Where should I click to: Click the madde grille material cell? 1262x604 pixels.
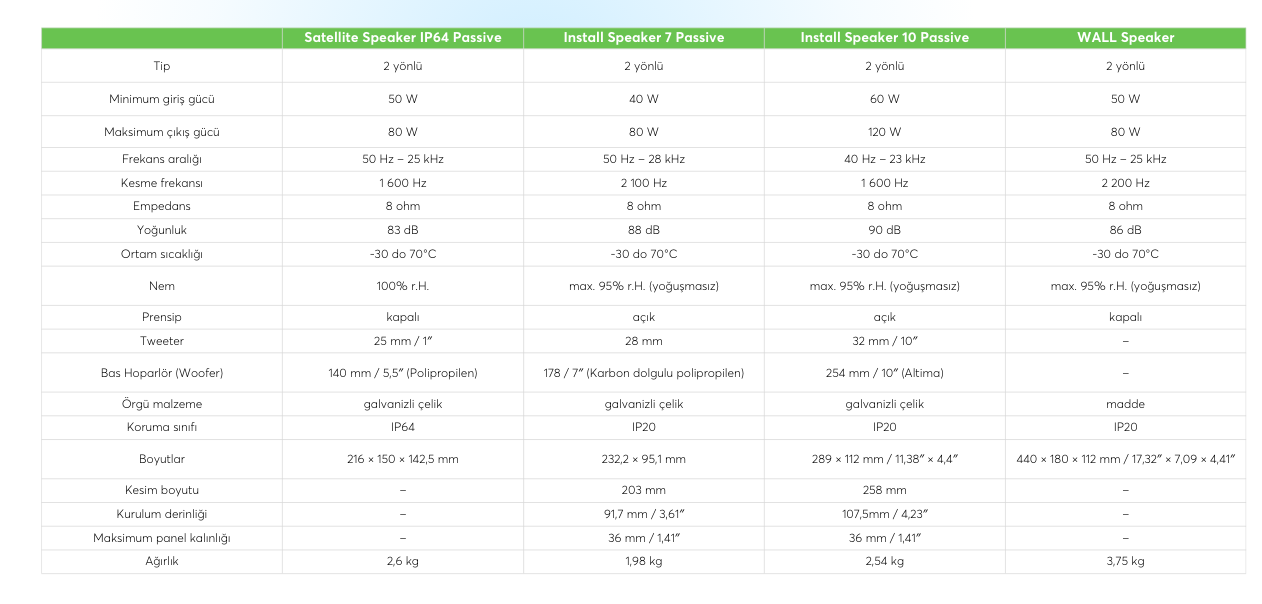[1125, 404]
